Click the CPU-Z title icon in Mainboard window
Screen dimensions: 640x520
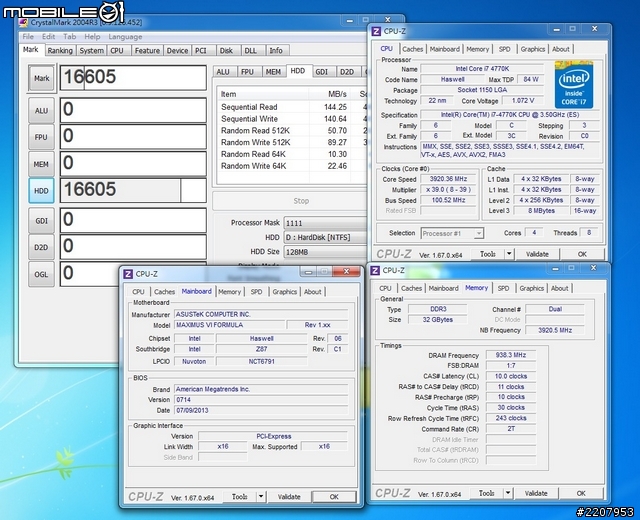128,274
